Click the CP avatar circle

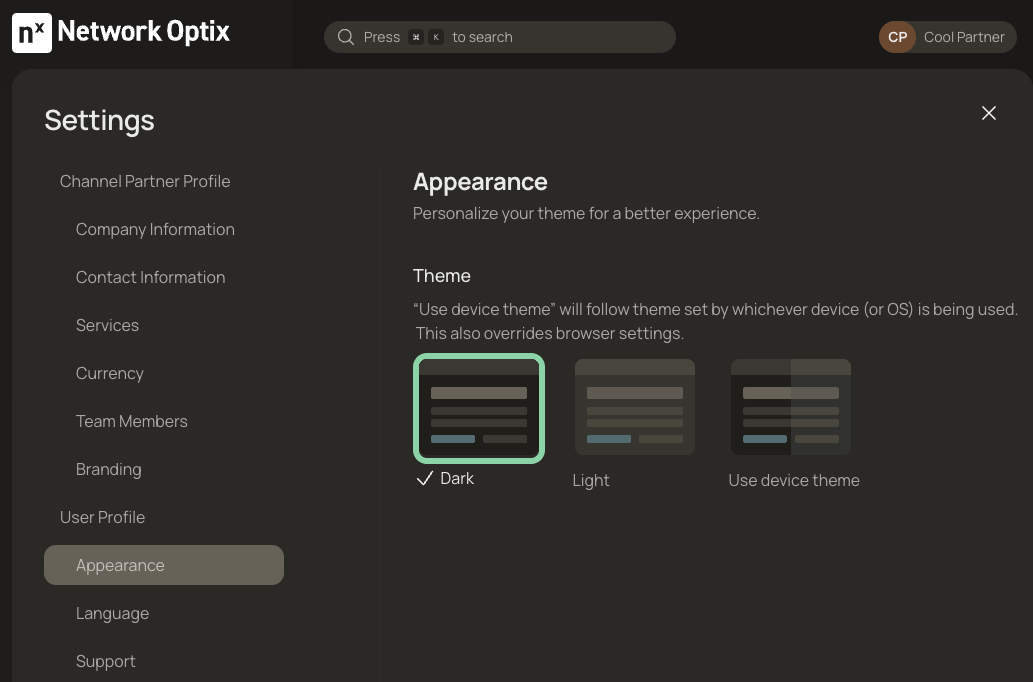click(897, 37)
